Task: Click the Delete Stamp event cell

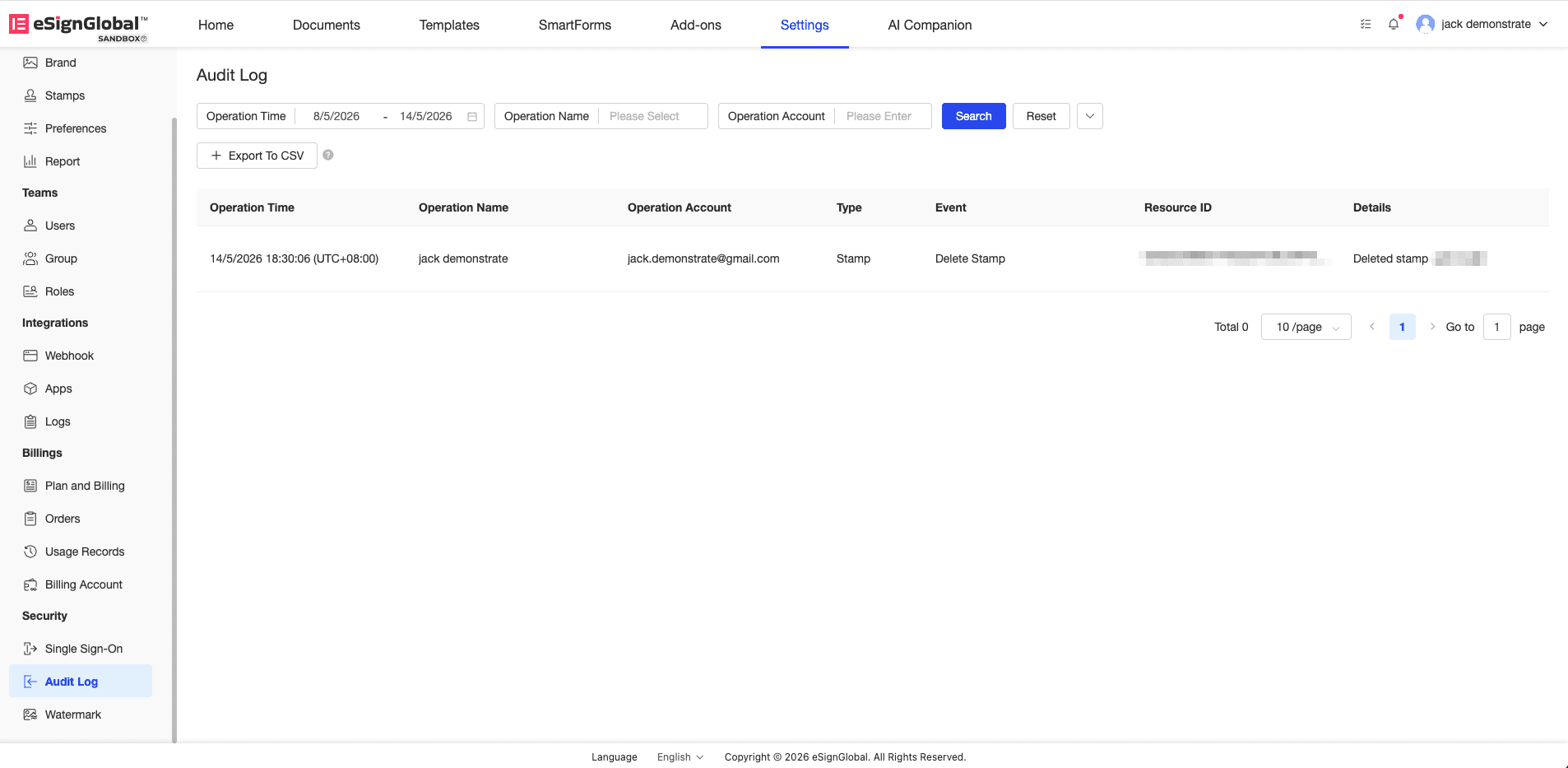Action: click(970, 258)
